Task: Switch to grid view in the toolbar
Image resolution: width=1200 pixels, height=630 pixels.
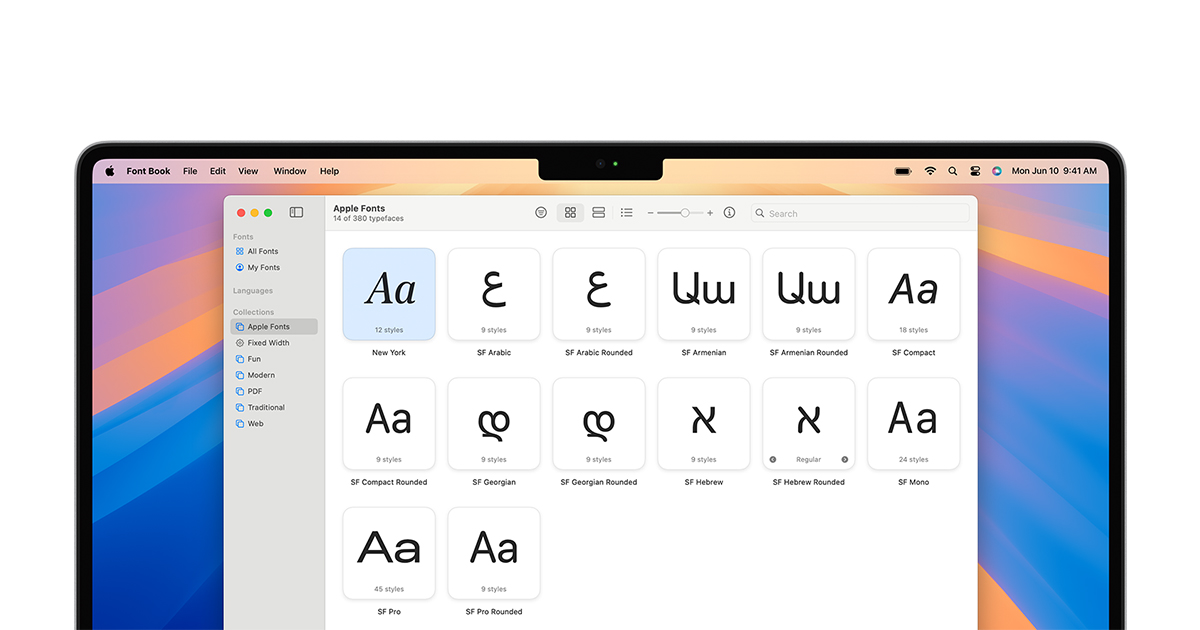Action: (x=570, y=212)
